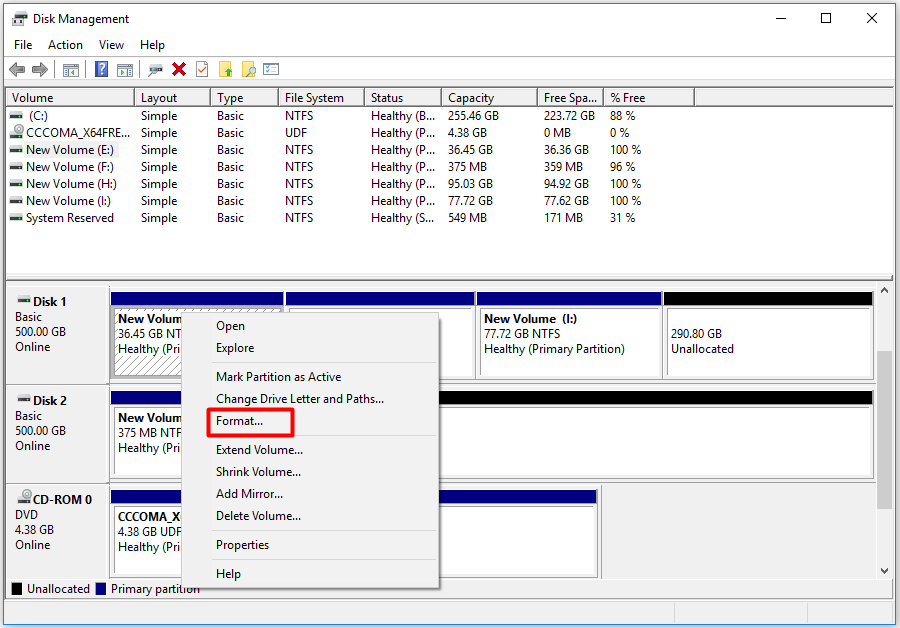Click the drive icon beside (C:) volume
Screen dimensions: 900x628
click(x=17, y=116)
